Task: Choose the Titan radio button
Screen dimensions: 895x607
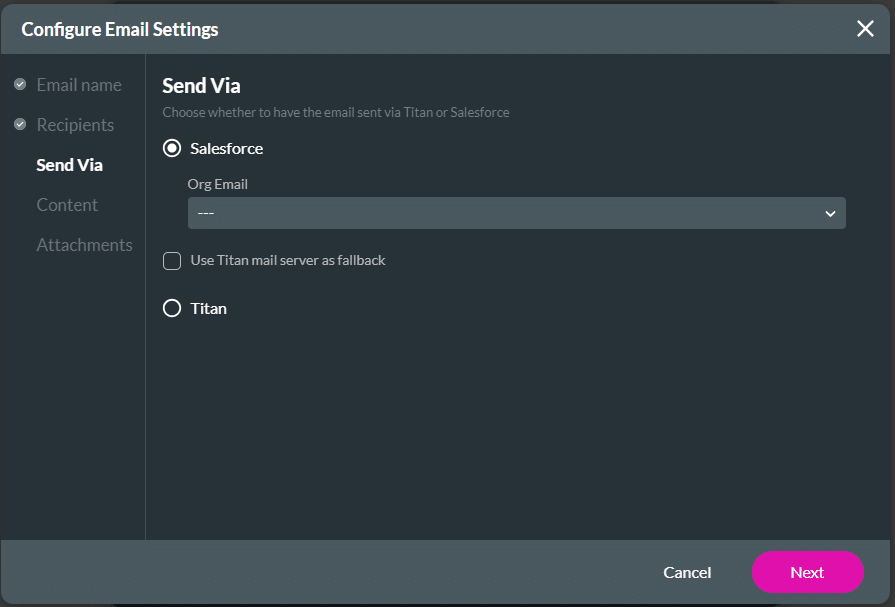Action: pos(172,309)
